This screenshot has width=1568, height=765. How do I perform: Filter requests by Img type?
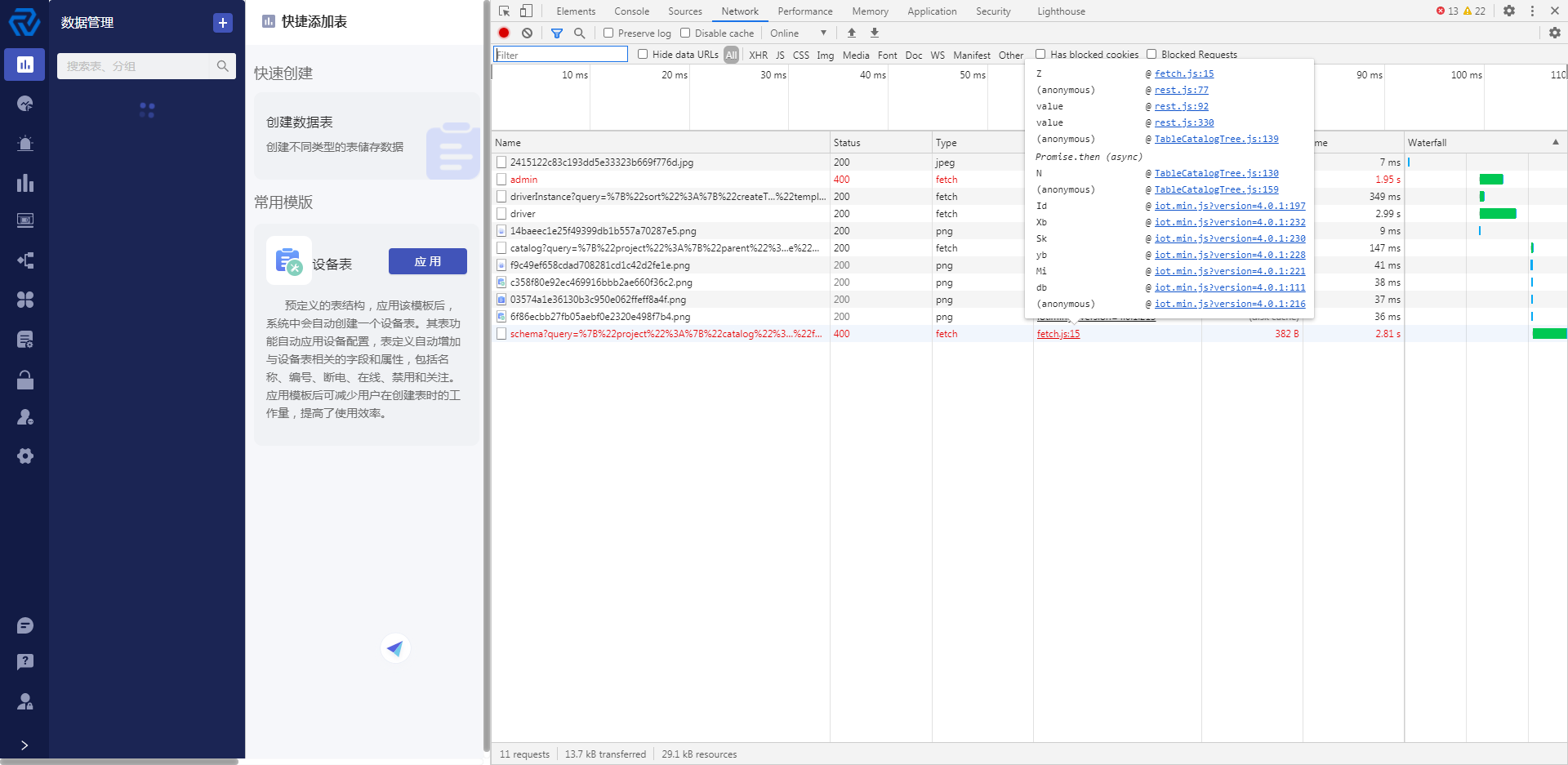point(825,55)
